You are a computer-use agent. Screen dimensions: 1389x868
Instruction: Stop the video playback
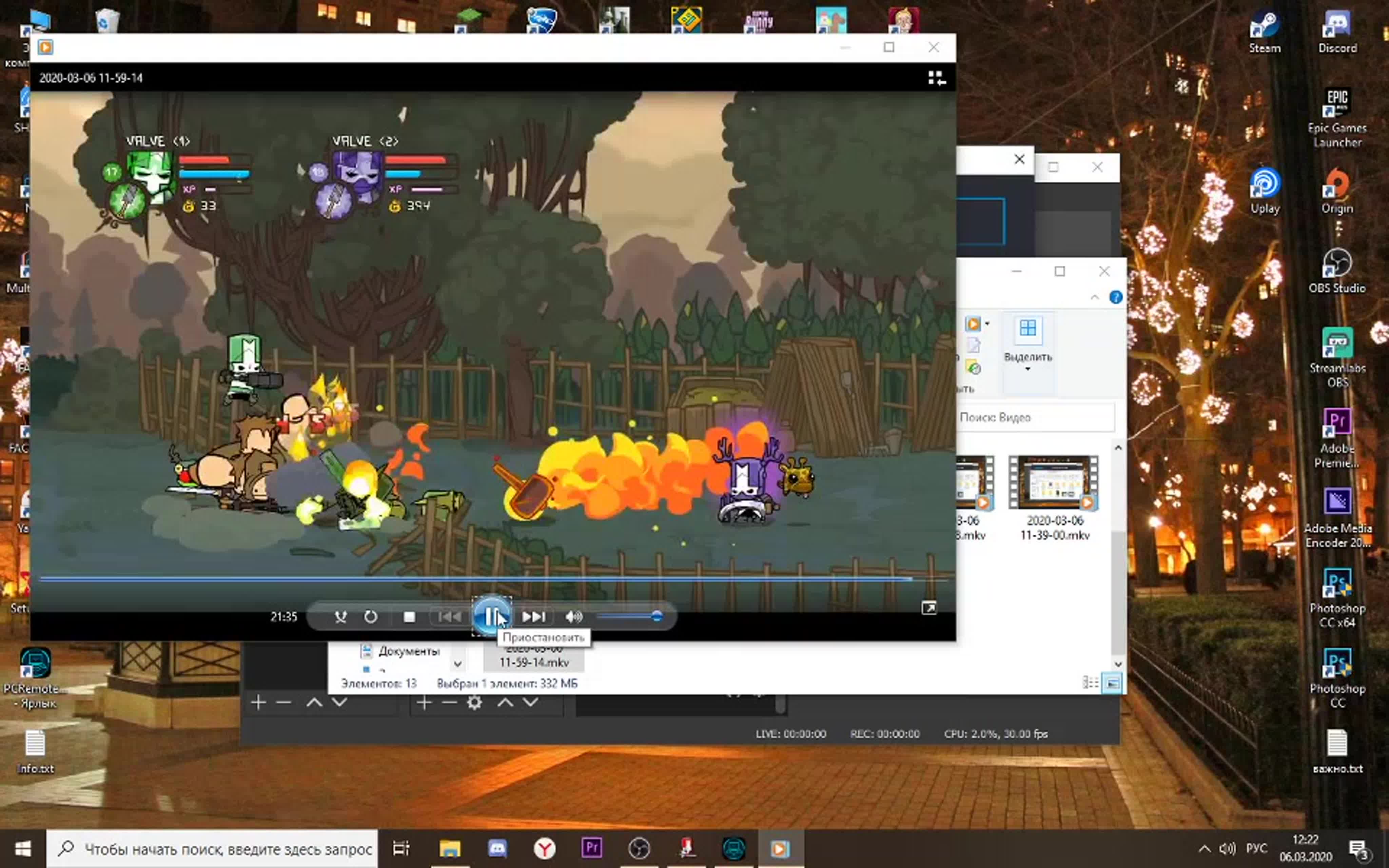[409, 616]
